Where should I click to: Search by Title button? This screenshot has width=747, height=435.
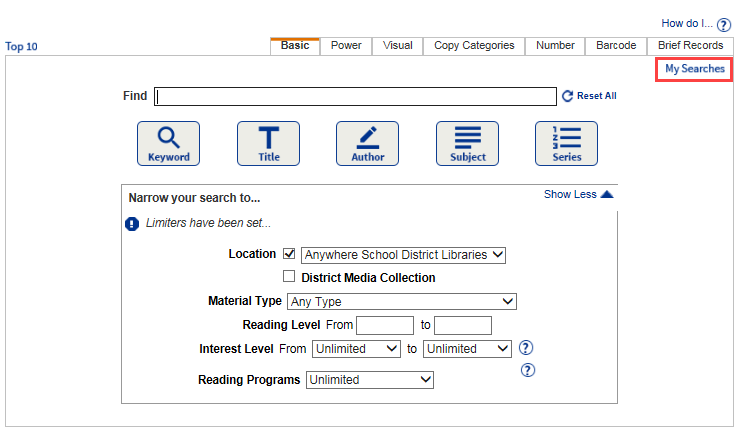tap(268, 143)
